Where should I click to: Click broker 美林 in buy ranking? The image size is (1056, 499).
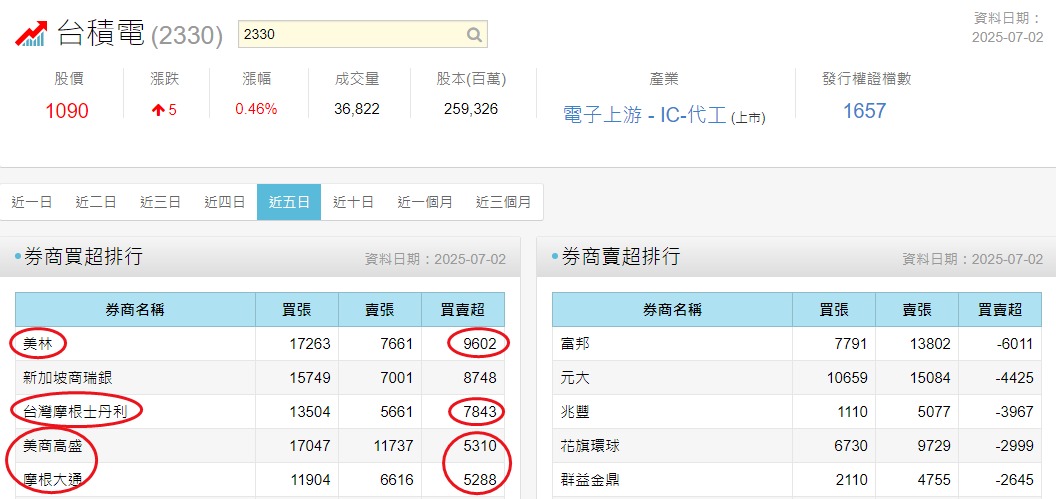click(38, 344)
